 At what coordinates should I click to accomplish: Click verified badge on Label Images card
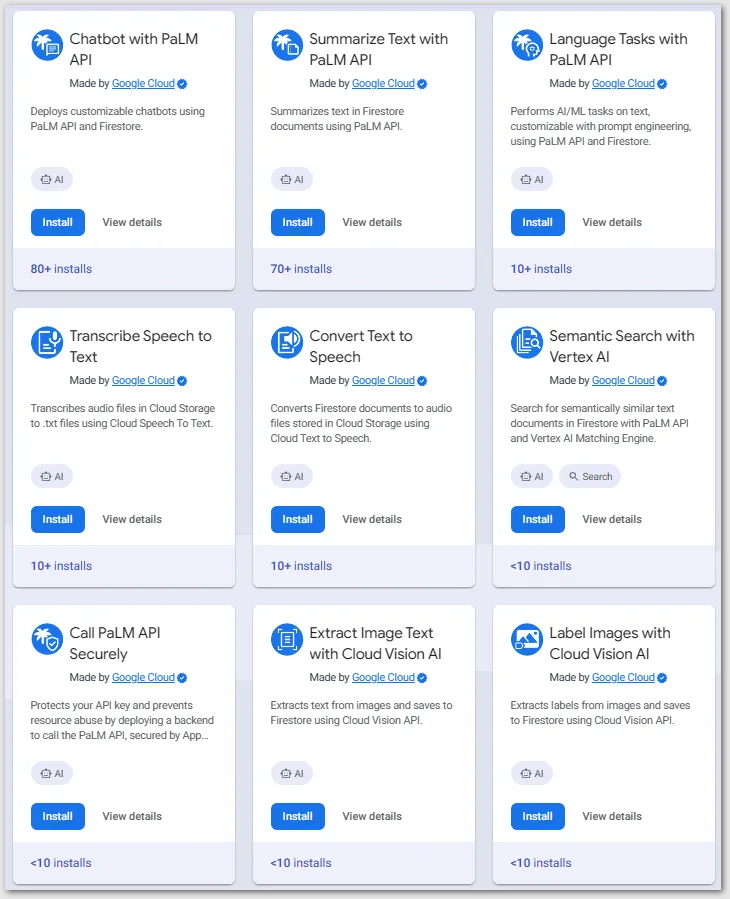coord(662,678)
